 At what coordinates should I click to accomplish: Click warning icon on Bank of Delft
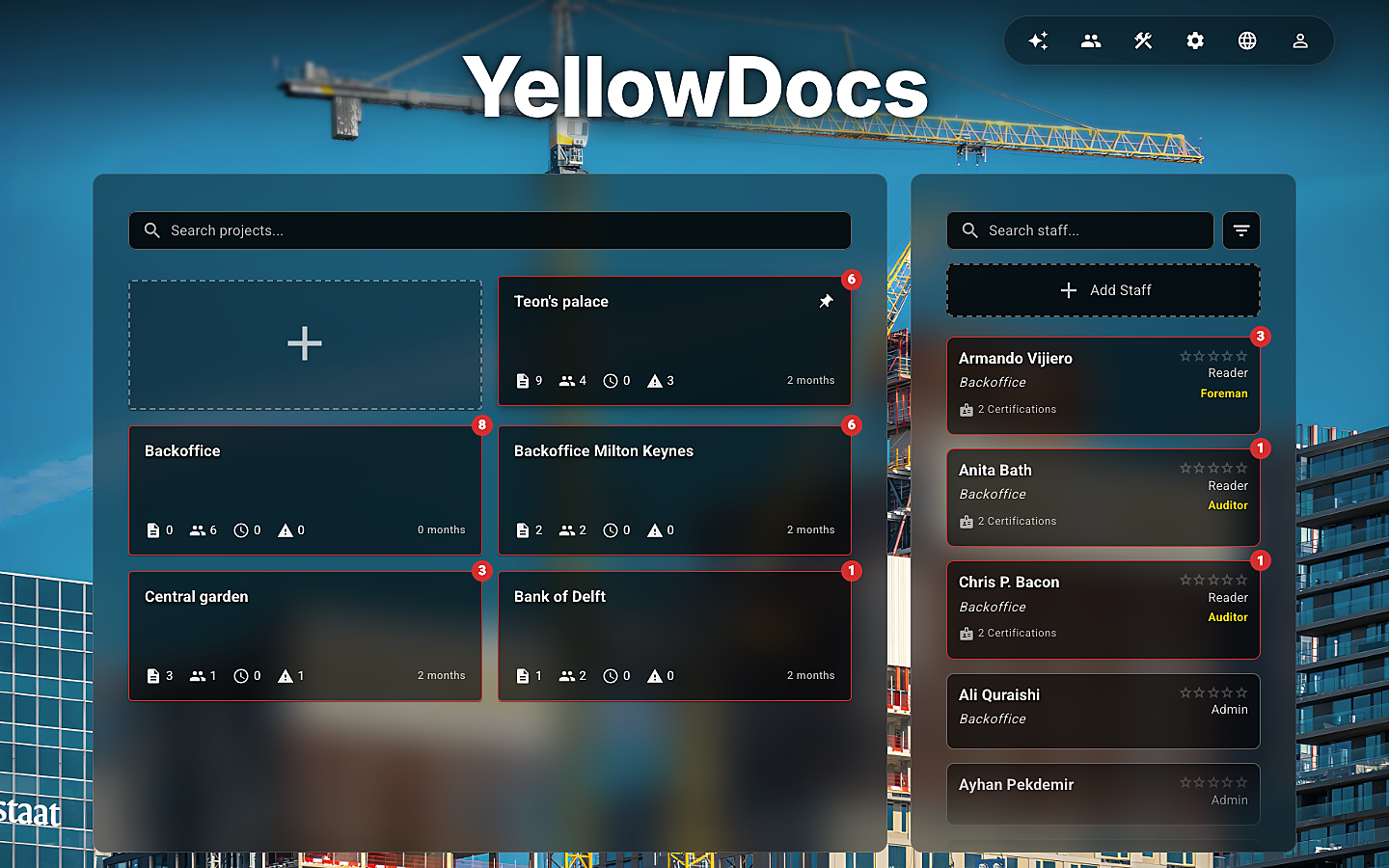(x=655, y=676)
